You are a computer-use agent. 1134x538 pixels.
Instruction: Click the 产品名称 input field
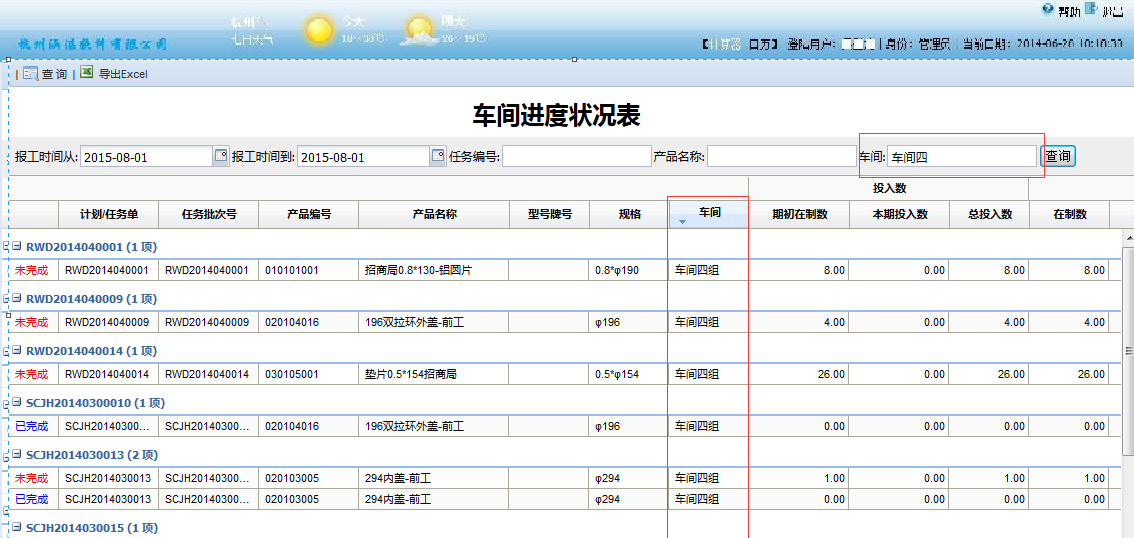[781, 157]
